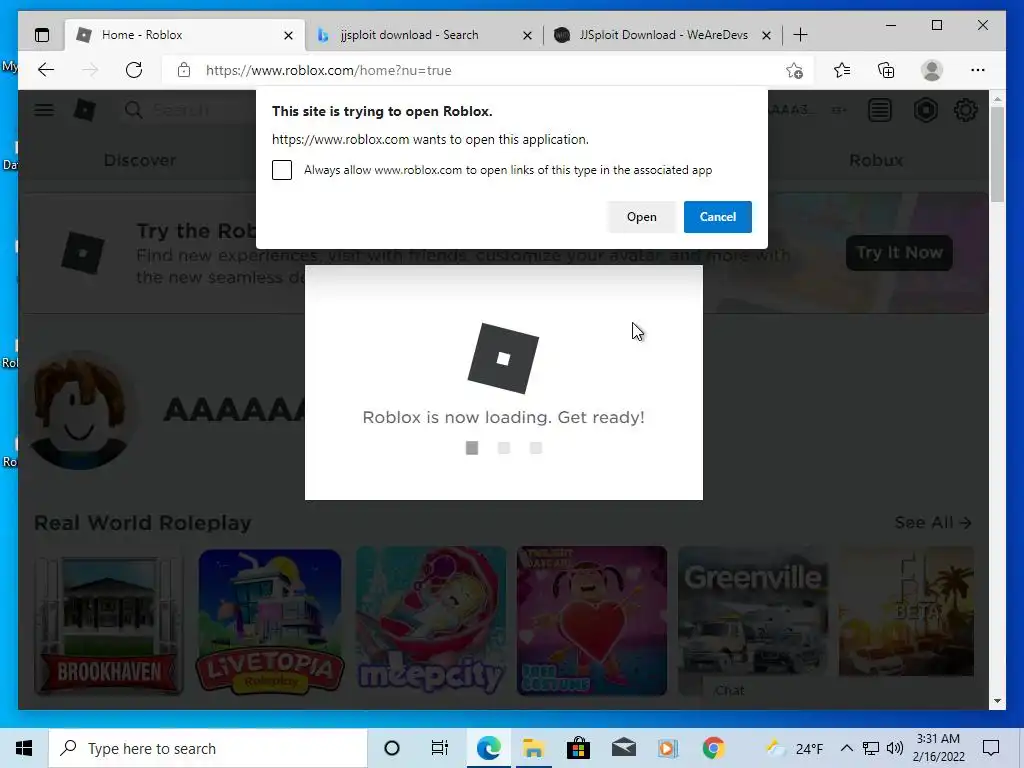
Task: Close the jjsploit download Search tab
Action: click(527, 35)
